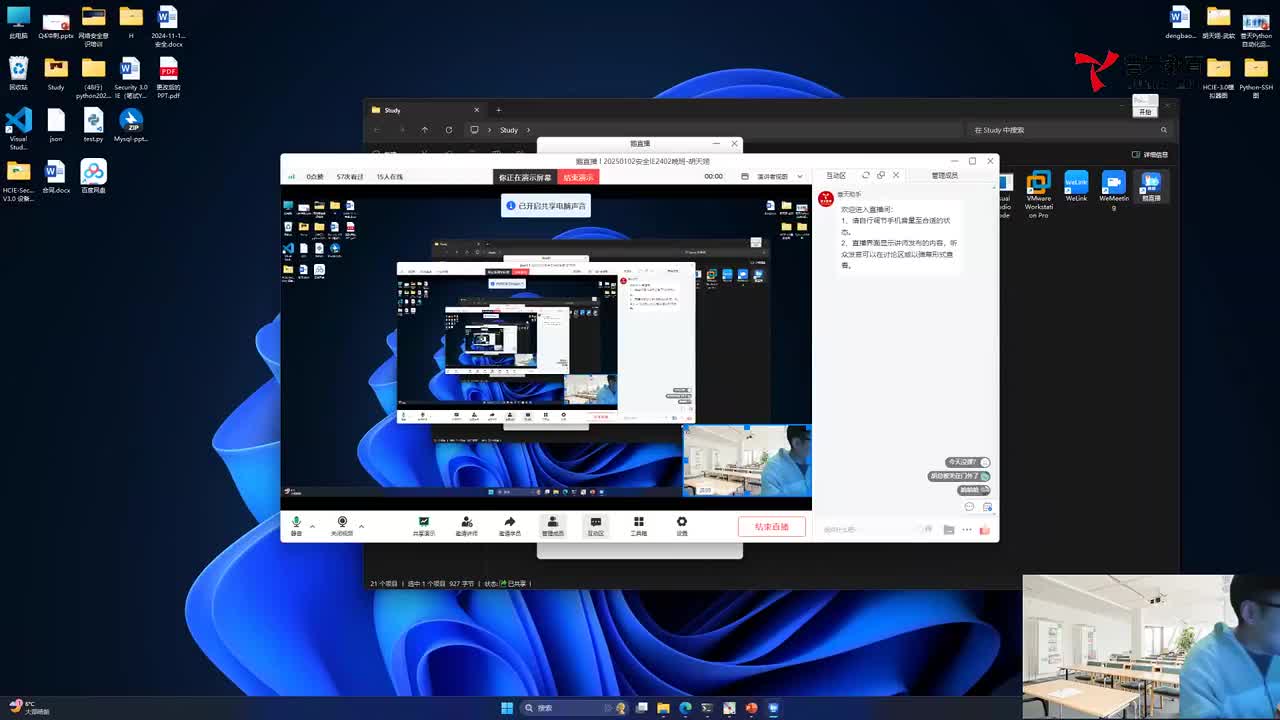Open the json file on desktop
The image size is (1280, 720).
[x=56, y=125]
